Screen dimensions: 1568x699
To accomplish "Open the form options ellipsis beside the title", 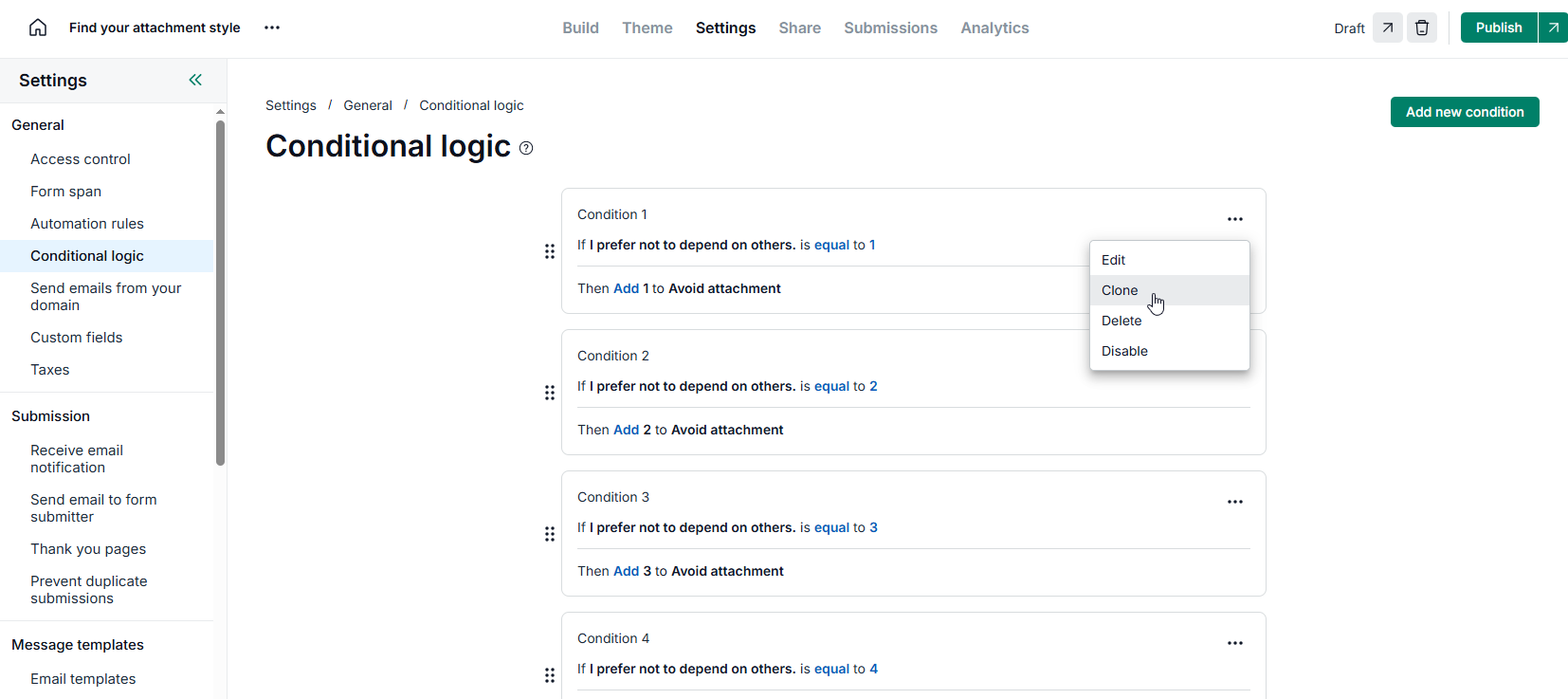I will click(x=272, y=28).
